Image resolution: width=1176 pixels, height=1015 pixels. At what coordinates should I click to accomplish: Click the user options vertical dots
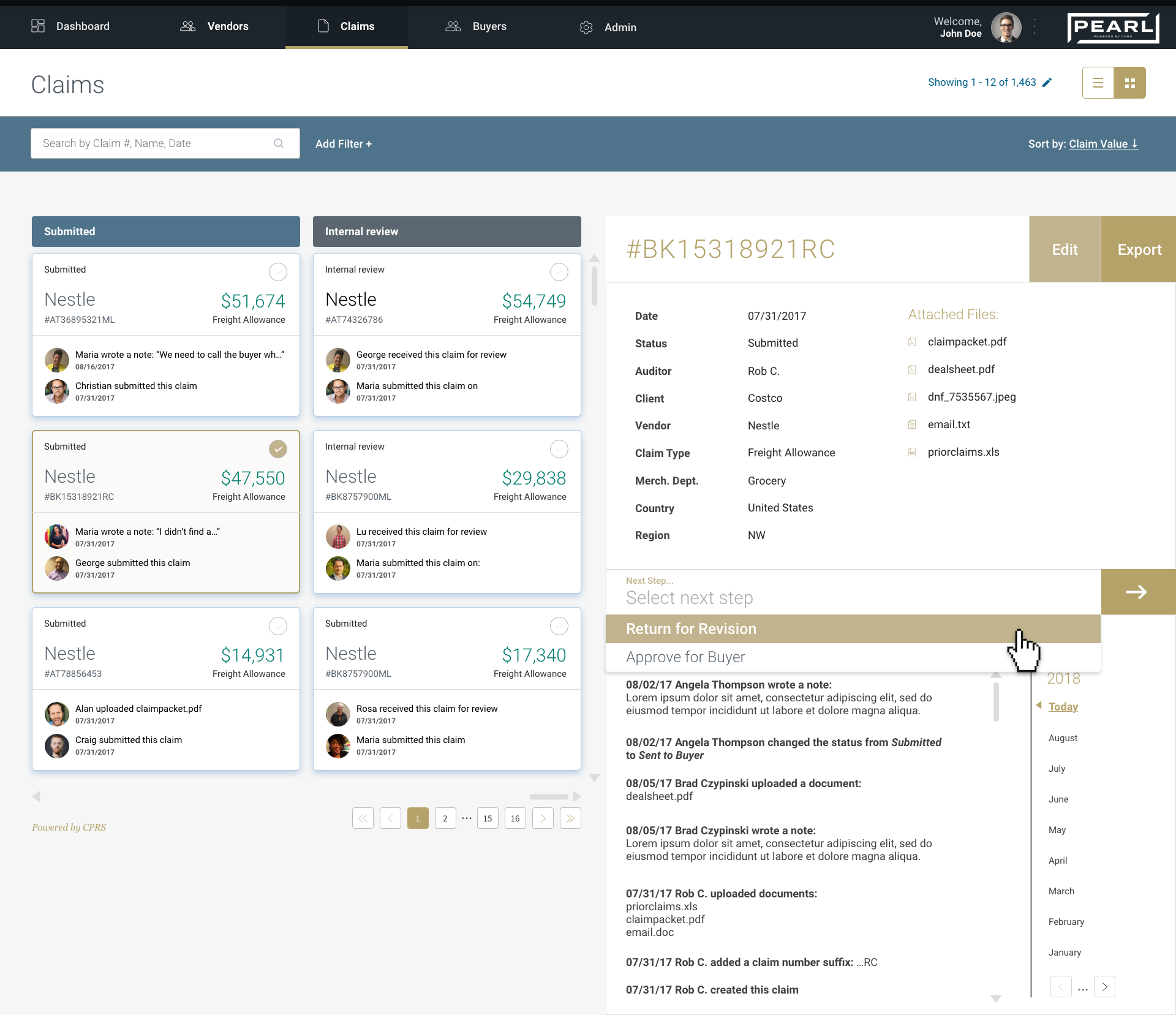tap(1035, 27)
